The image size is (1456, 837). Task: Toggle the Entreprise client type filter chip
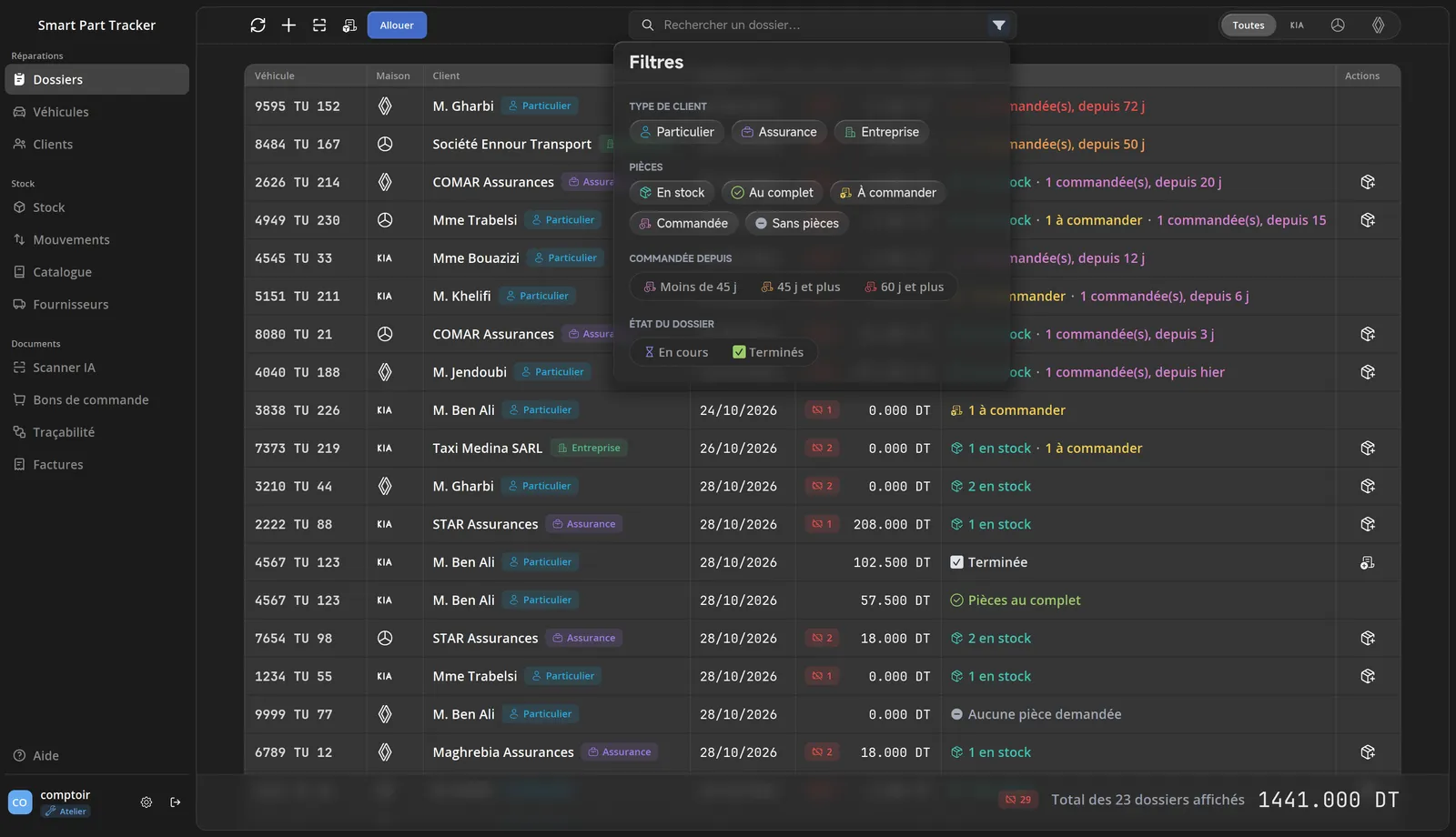[x=881, y=132]
